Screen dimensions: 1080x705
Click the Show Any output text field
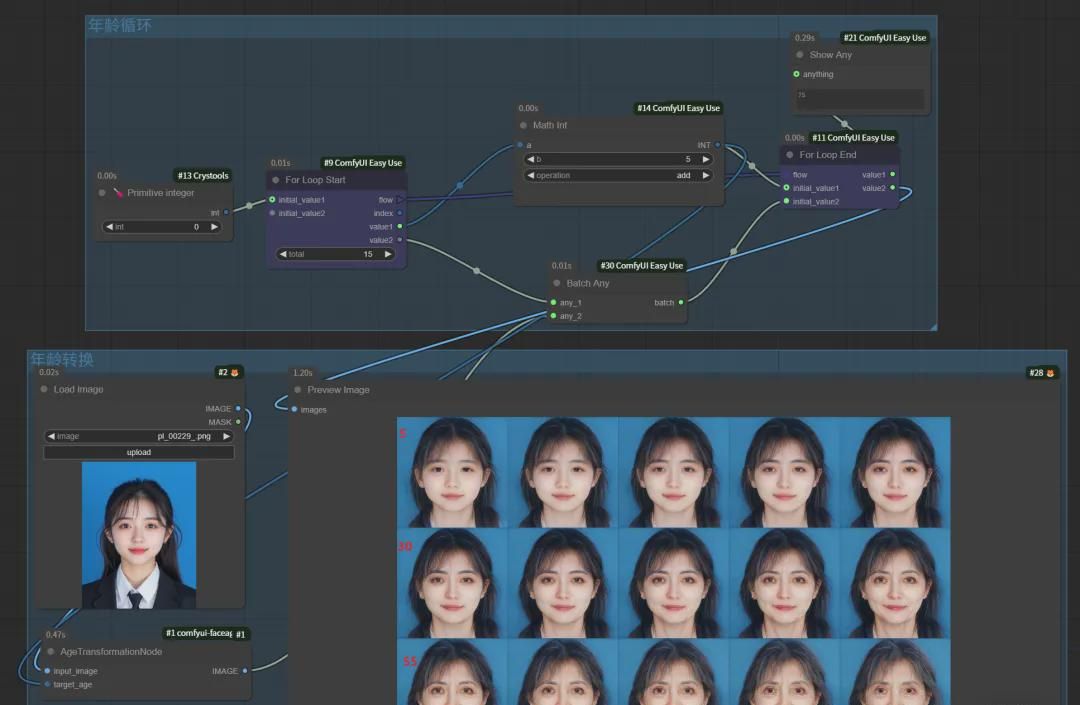pyautogui.click(x=860, y=97)
